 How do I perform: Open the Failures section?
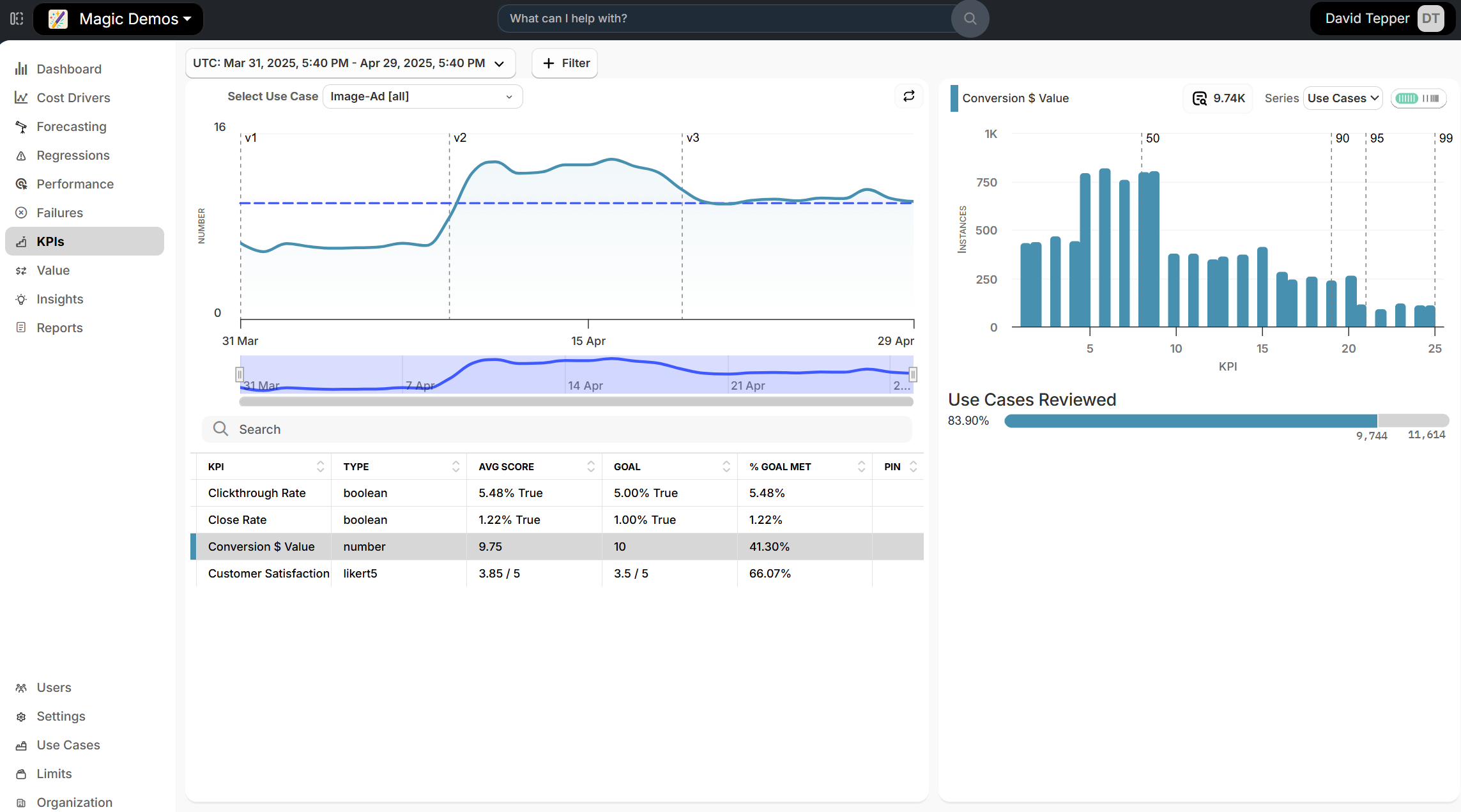coord(59,213)
